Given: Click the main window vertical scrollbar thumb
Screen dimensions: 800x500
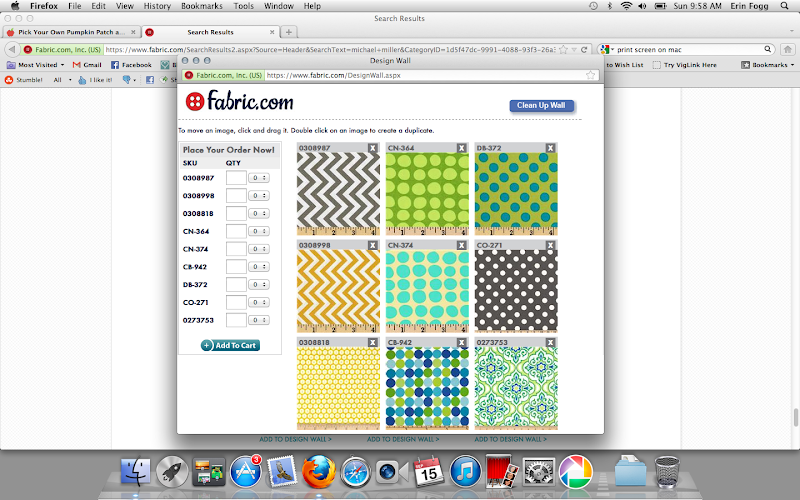Looking at the screenshot, I should pyautogui.click(x=796, y=417).
